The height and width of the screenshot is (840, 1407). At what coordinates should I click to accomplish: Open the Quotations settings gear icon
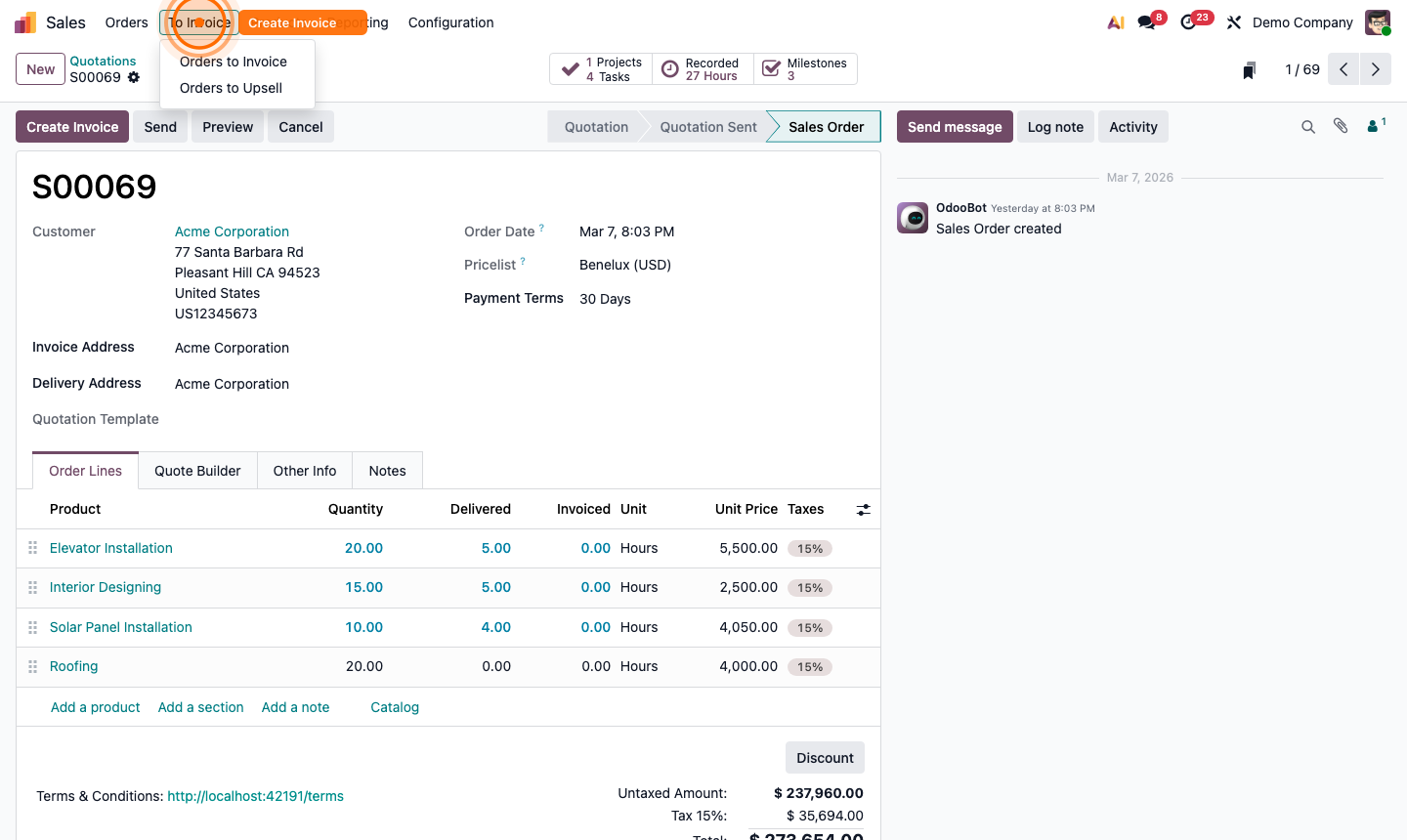(133, 77)
